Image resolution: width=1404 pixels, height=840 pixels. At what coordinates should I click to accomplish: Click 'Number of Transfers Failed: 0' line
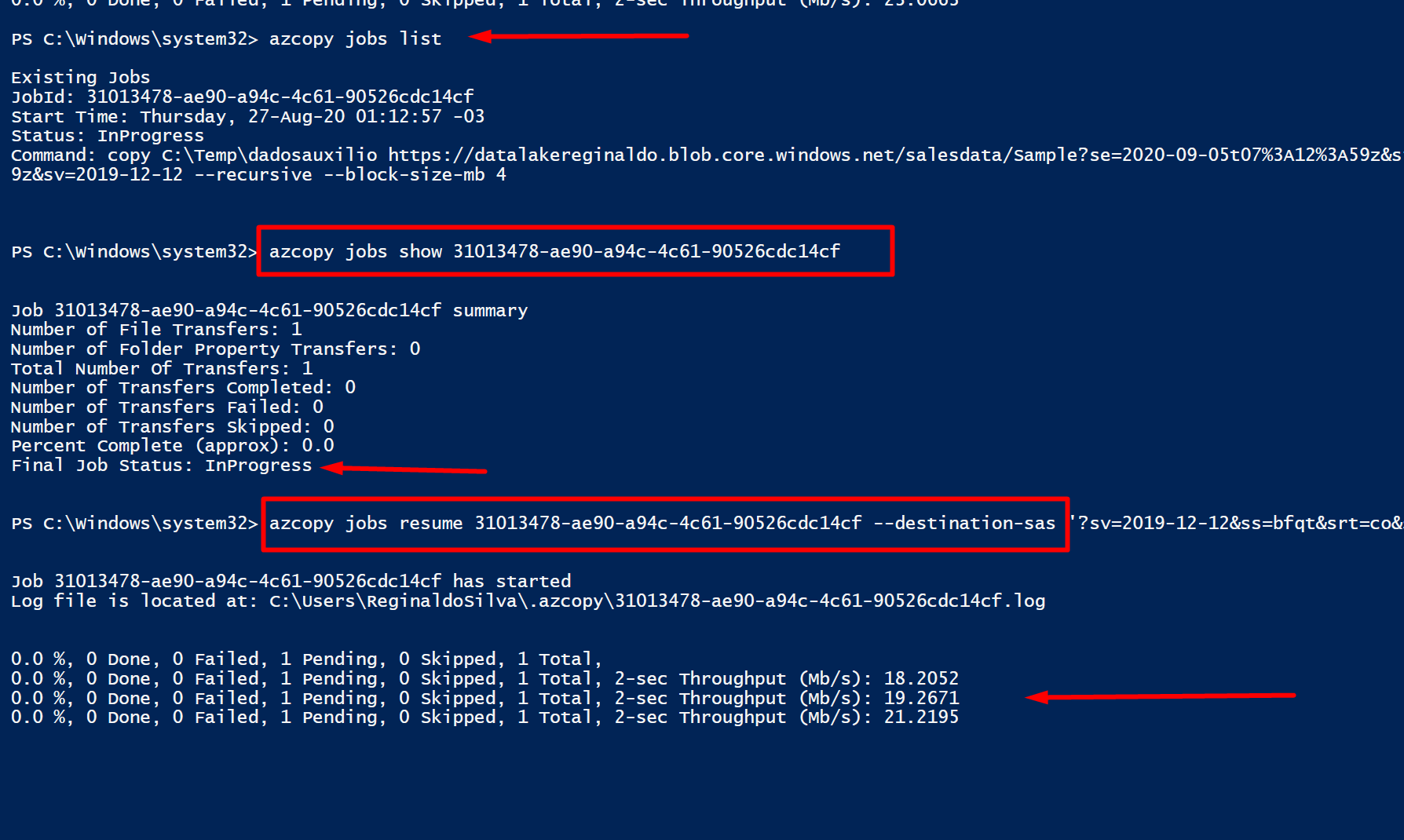click(167, 407)
